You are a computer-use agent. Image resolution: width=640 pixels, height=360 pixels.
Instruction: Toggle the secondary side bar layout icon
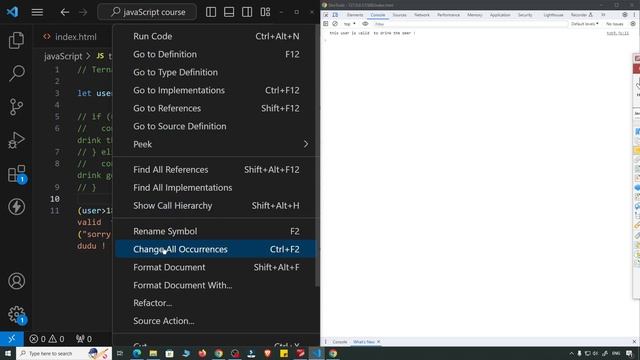247,12
